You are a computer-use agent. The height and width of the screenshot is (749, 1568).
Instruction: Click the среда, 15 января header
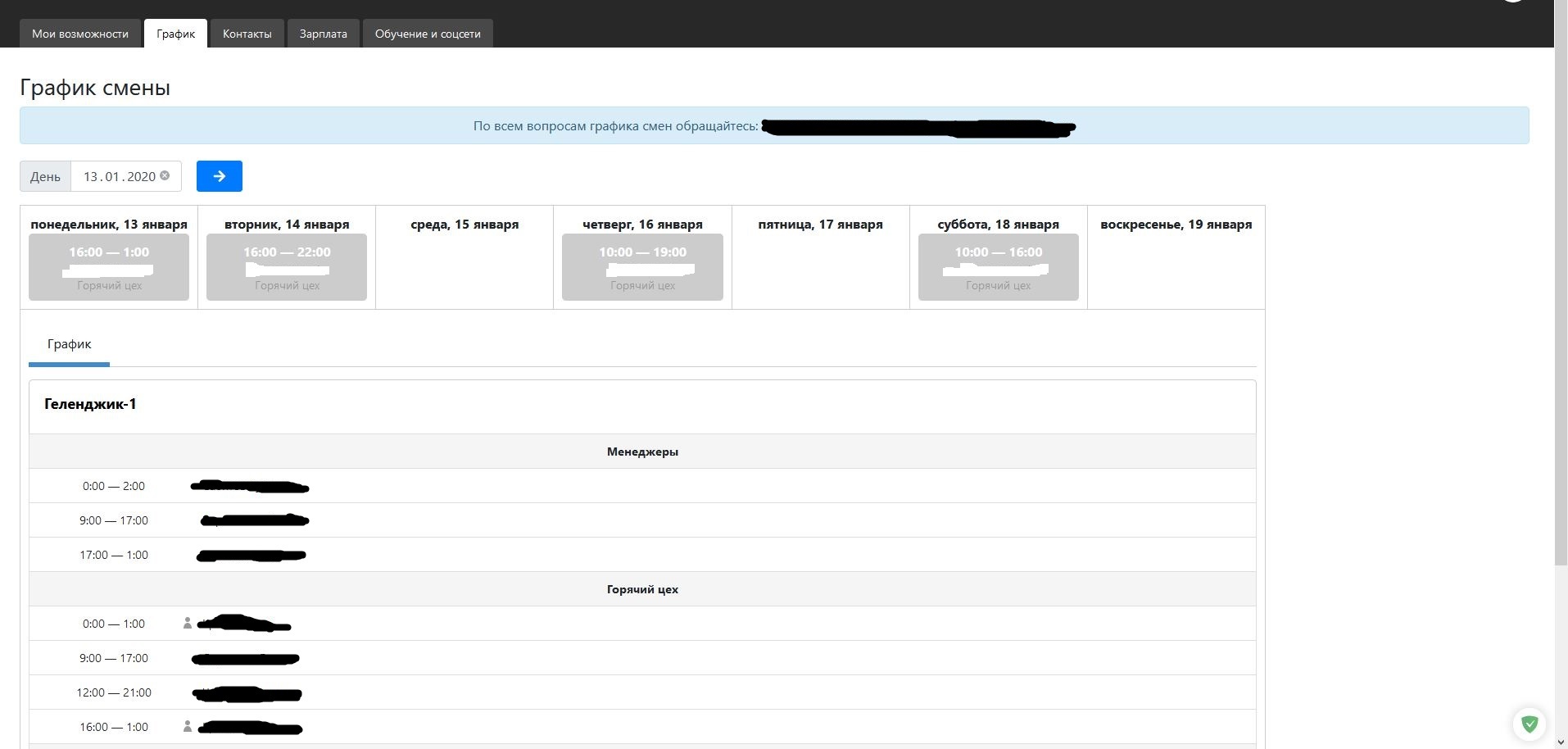point(465,225)
